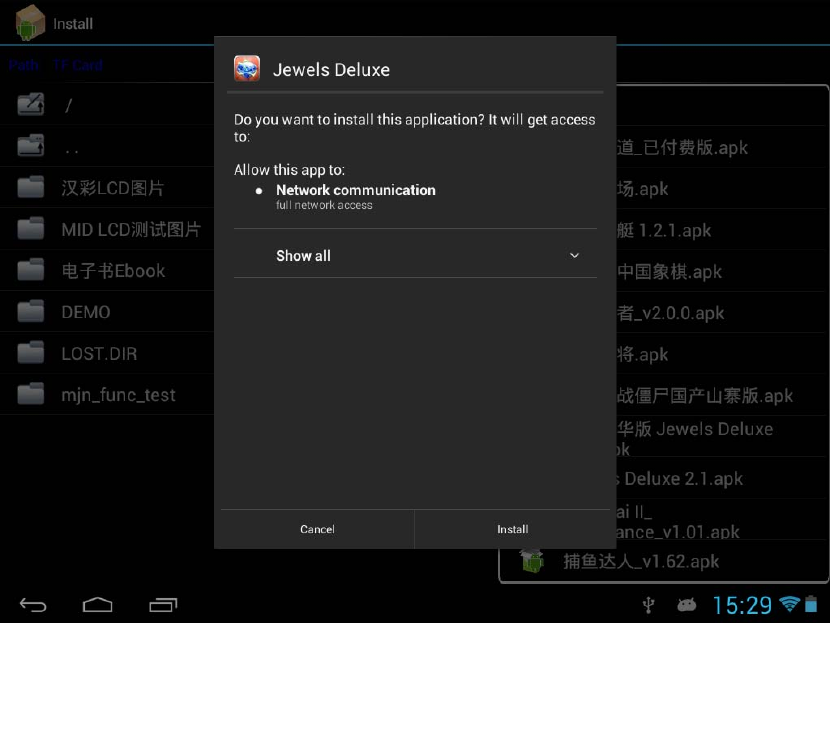Tap the Install button in the dialog
Viewport: 830px width, 744px height.
click(512, 529)
